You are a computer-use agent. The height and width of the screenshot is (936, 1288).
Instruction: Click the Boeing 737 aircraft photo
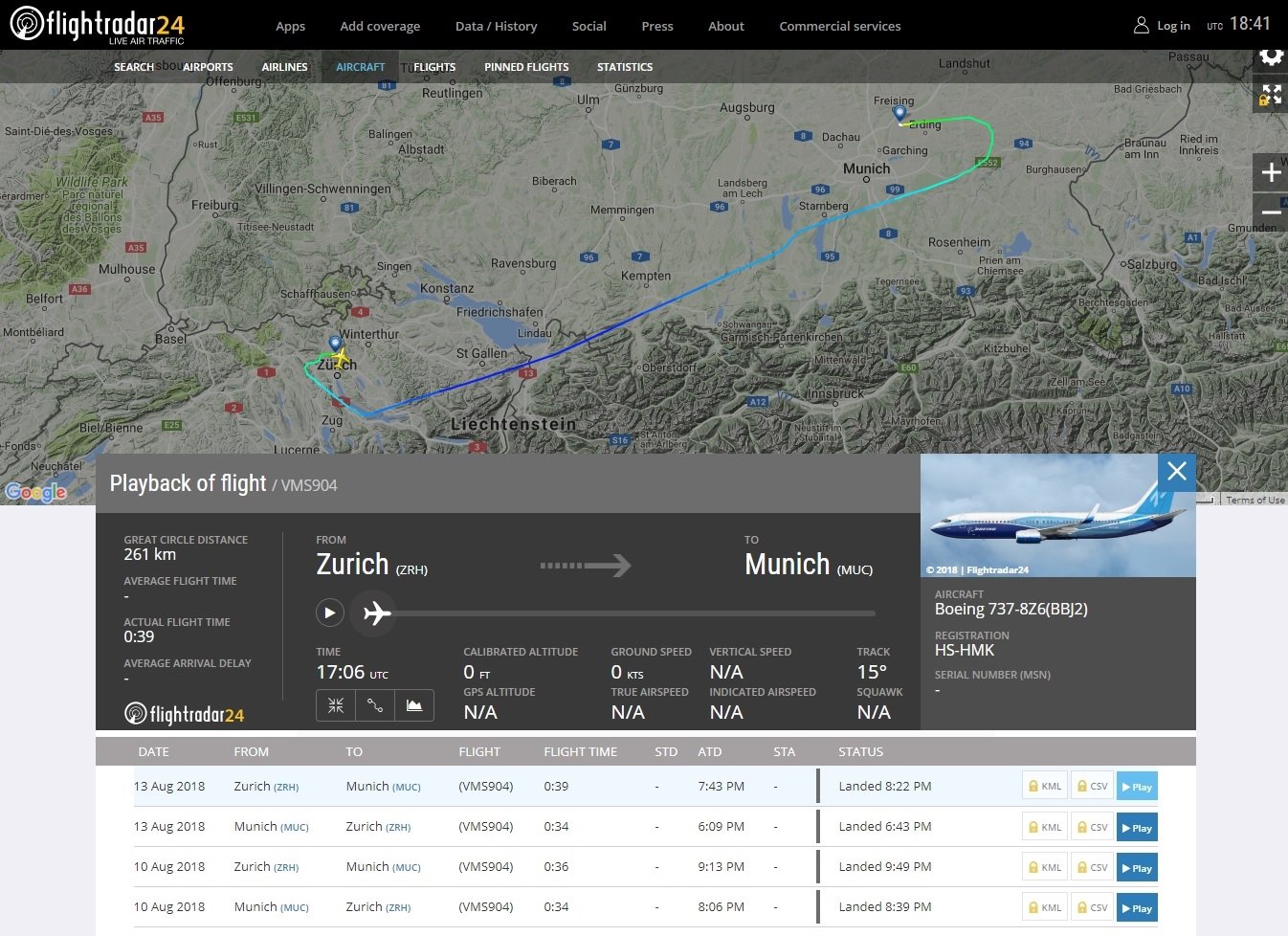1058,516
